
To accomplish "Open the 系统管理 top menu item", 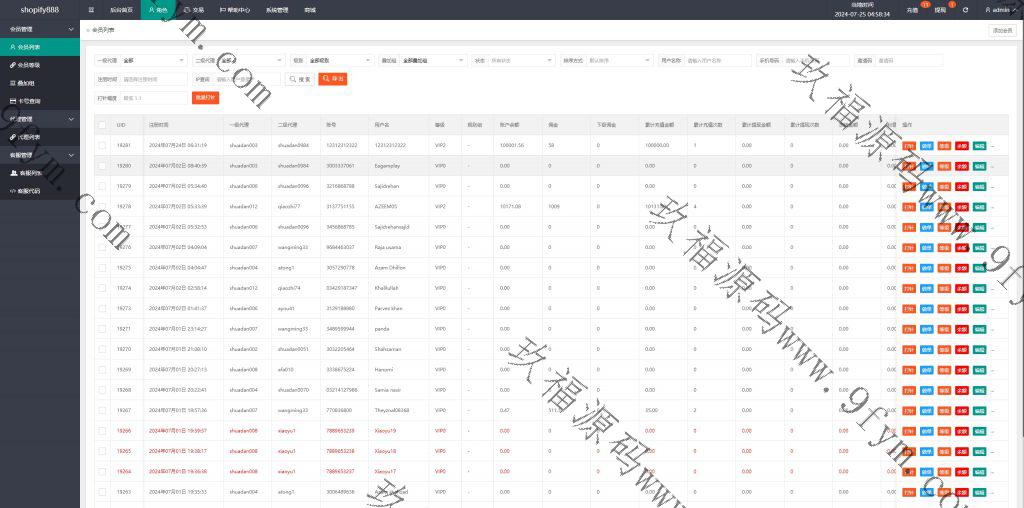I will point(278,9).
